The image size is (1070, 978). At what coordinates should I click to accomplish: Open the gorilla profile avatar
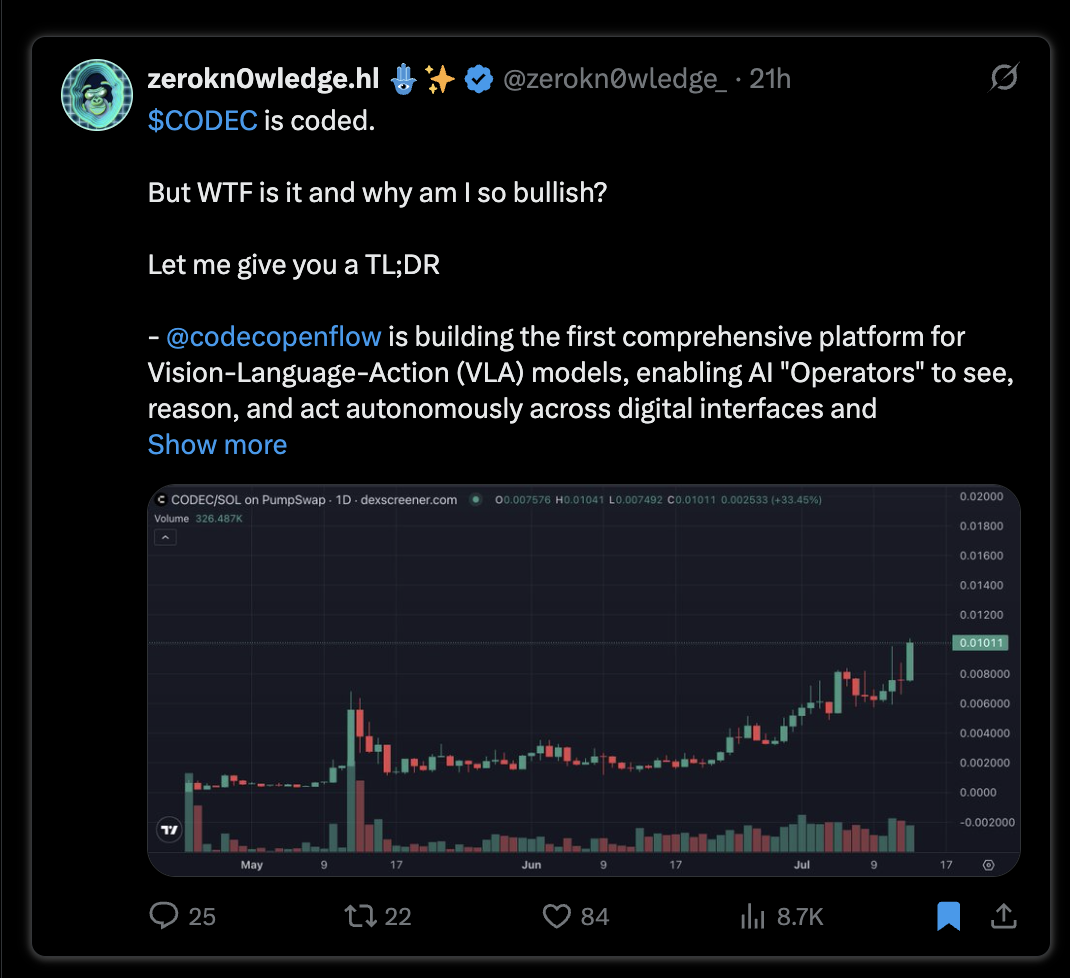(97, 95)
